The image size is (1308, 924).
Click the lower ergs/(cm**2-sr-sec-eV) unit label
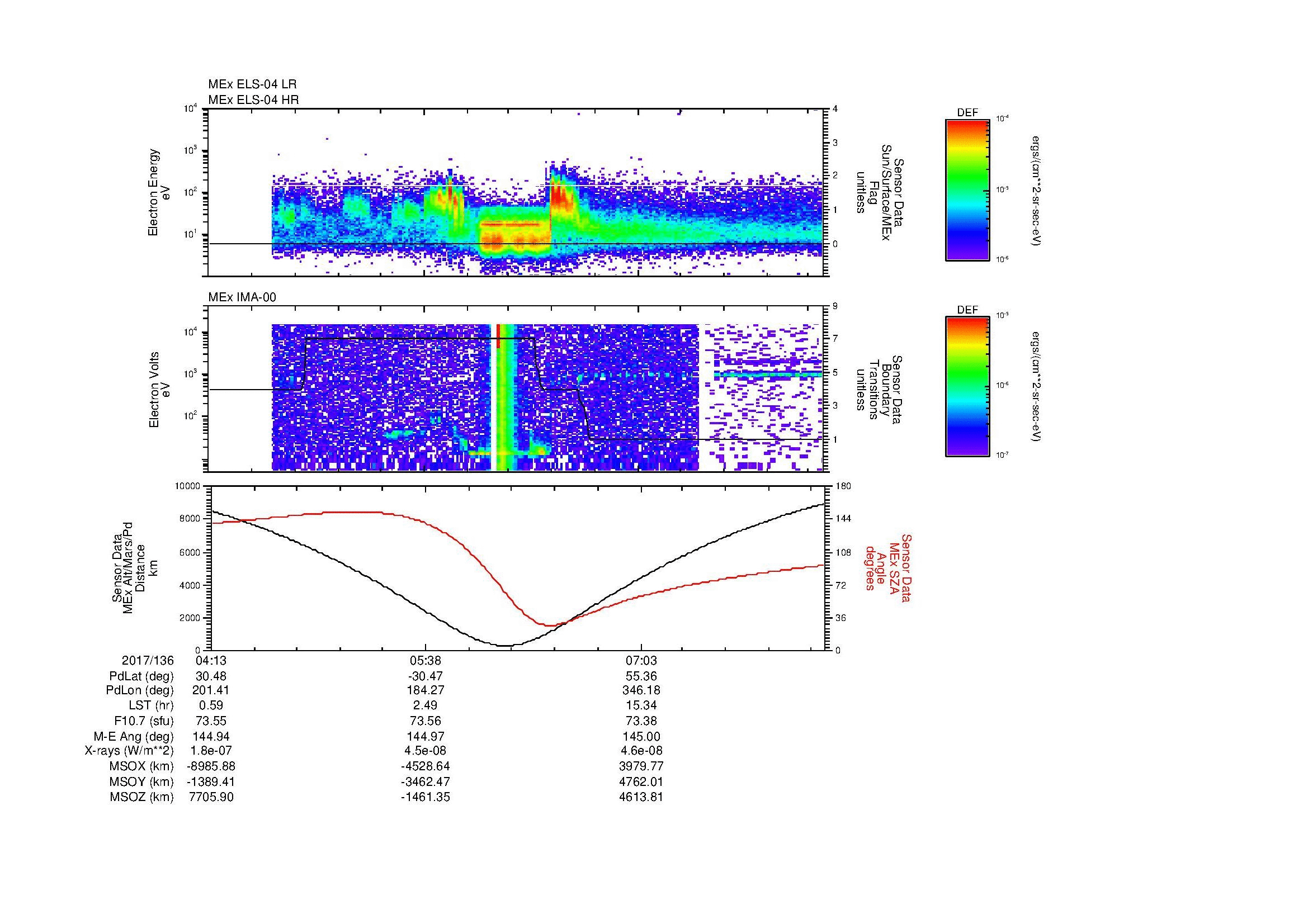(1036, 386)
